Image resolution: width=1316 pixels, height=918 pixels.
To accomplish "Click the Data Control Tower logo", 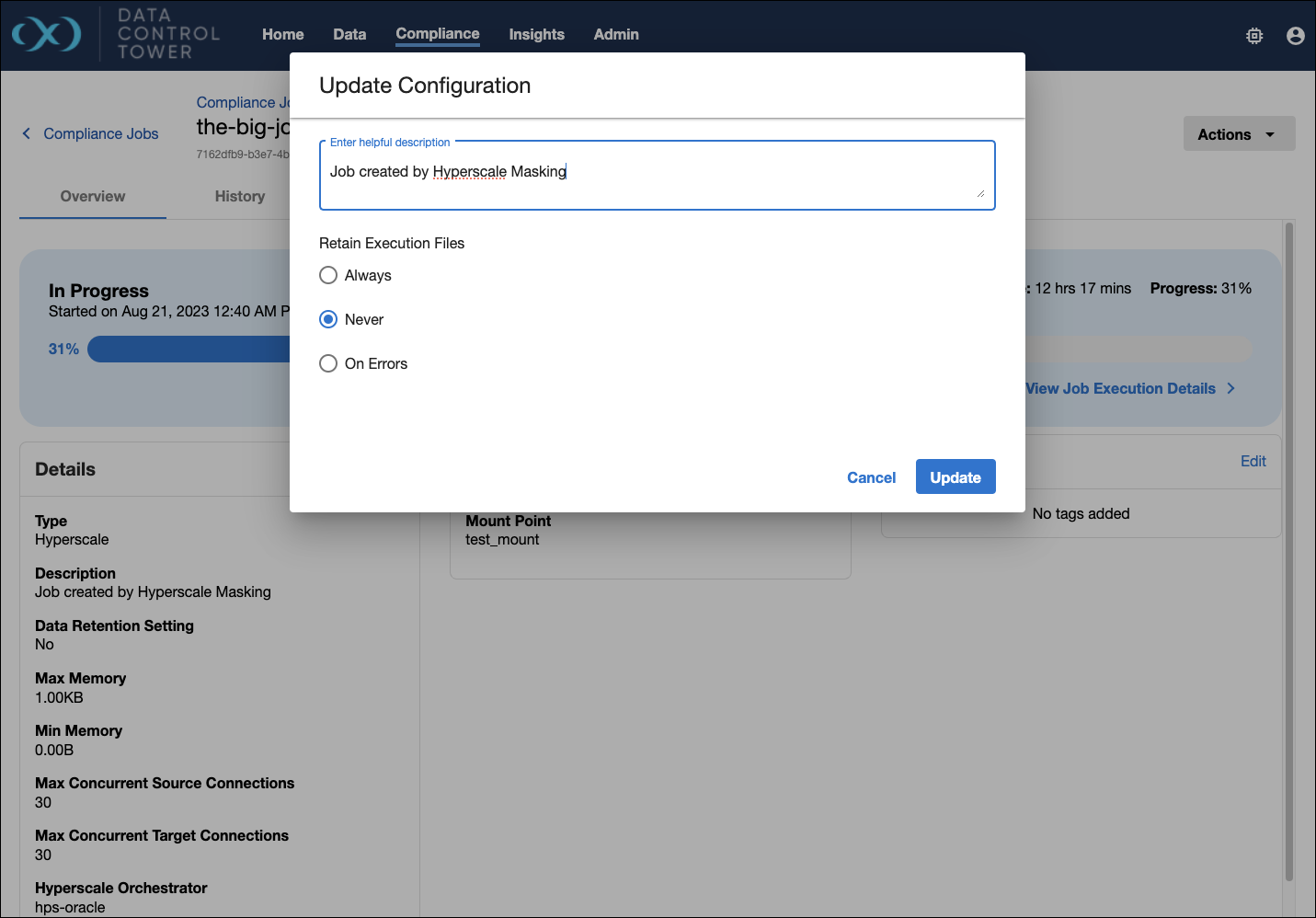I will 46,35.
